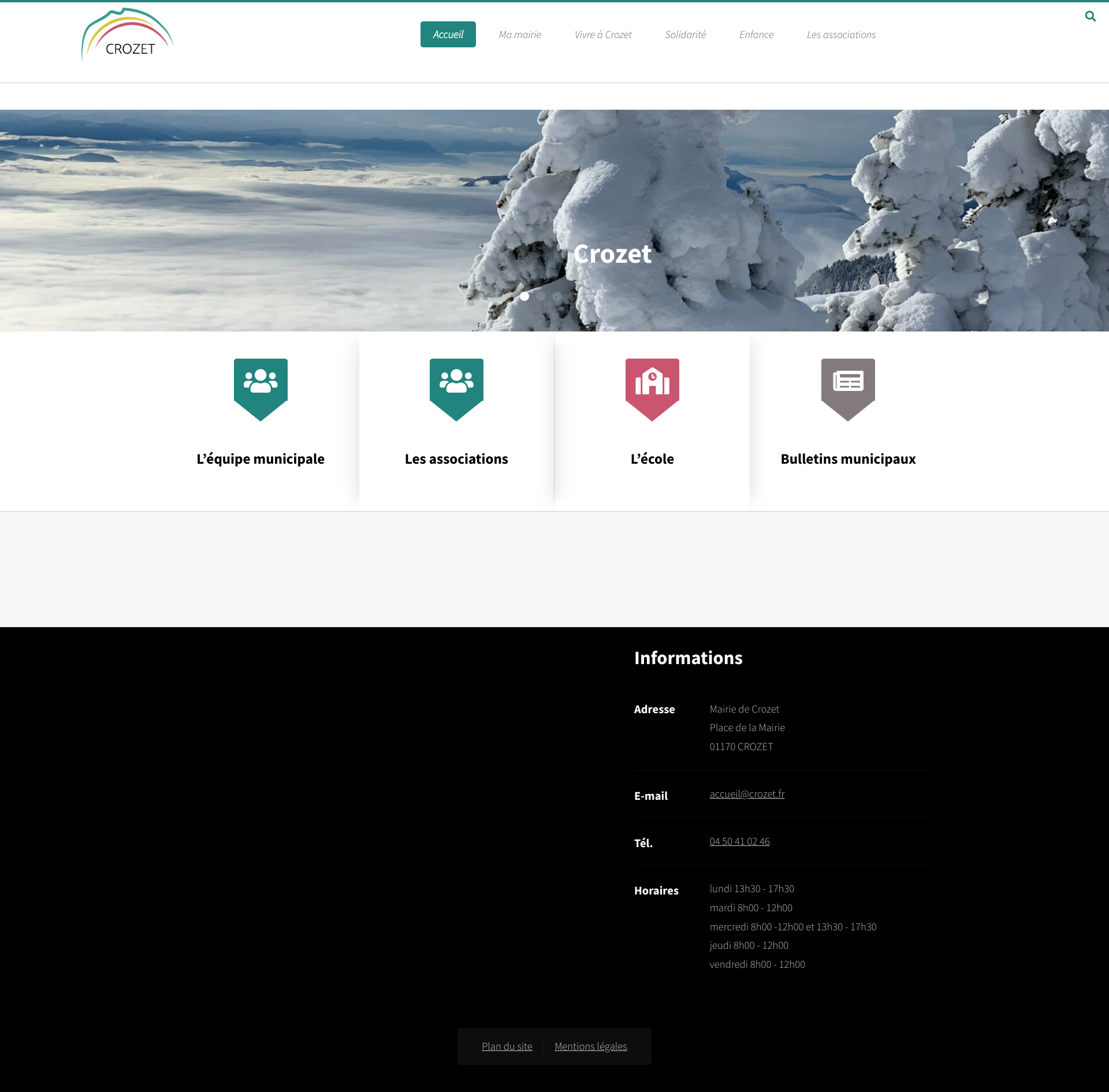Open Les associations in the top navigation
This screenshot has height=1092, width=1109.
click(x=841, y=35)
